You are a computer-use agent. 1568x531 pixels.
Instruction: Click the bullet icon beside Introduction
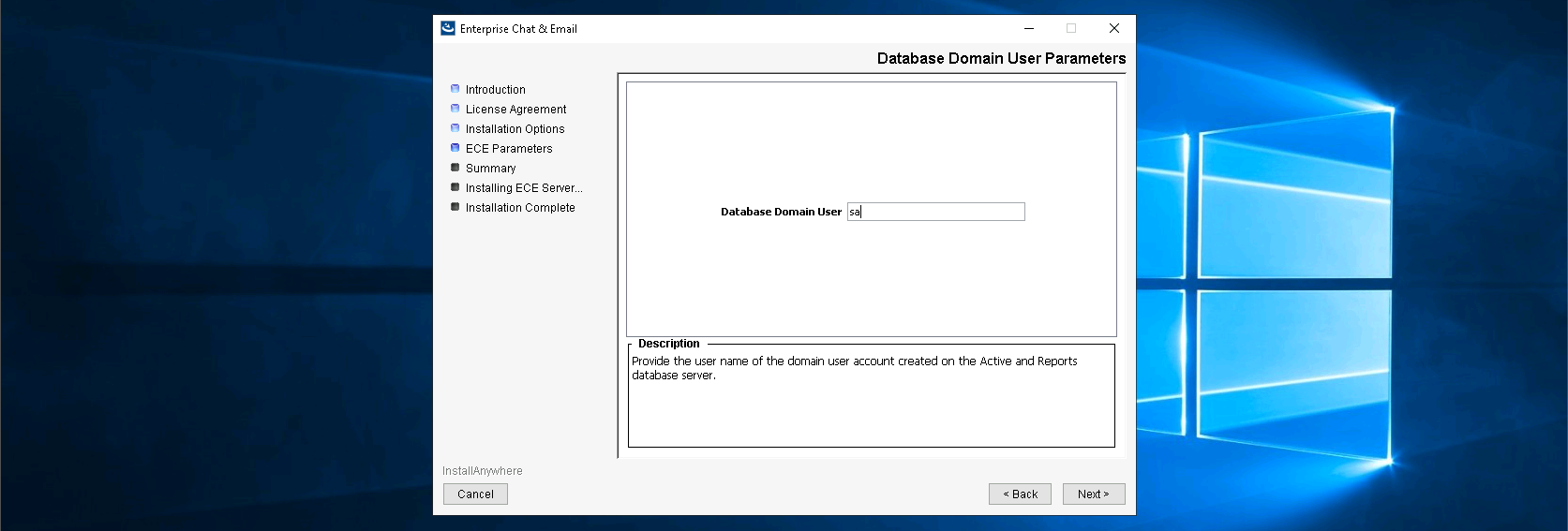click(455, 89)
